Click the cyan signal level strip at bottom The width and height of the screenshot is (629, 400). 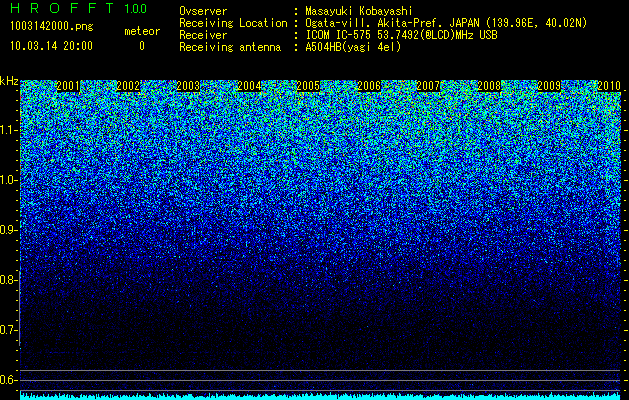tap(321, 396)
